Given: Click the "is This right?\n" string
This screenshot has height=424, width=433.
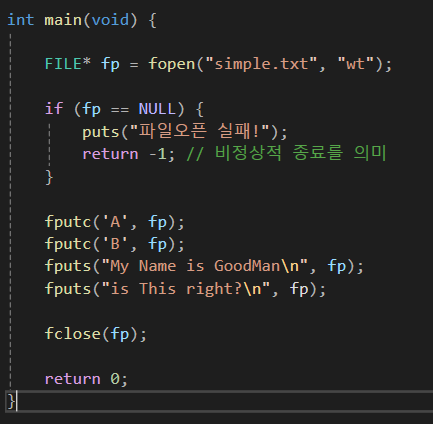Looking at the screenshot, I should pos(186,289).
